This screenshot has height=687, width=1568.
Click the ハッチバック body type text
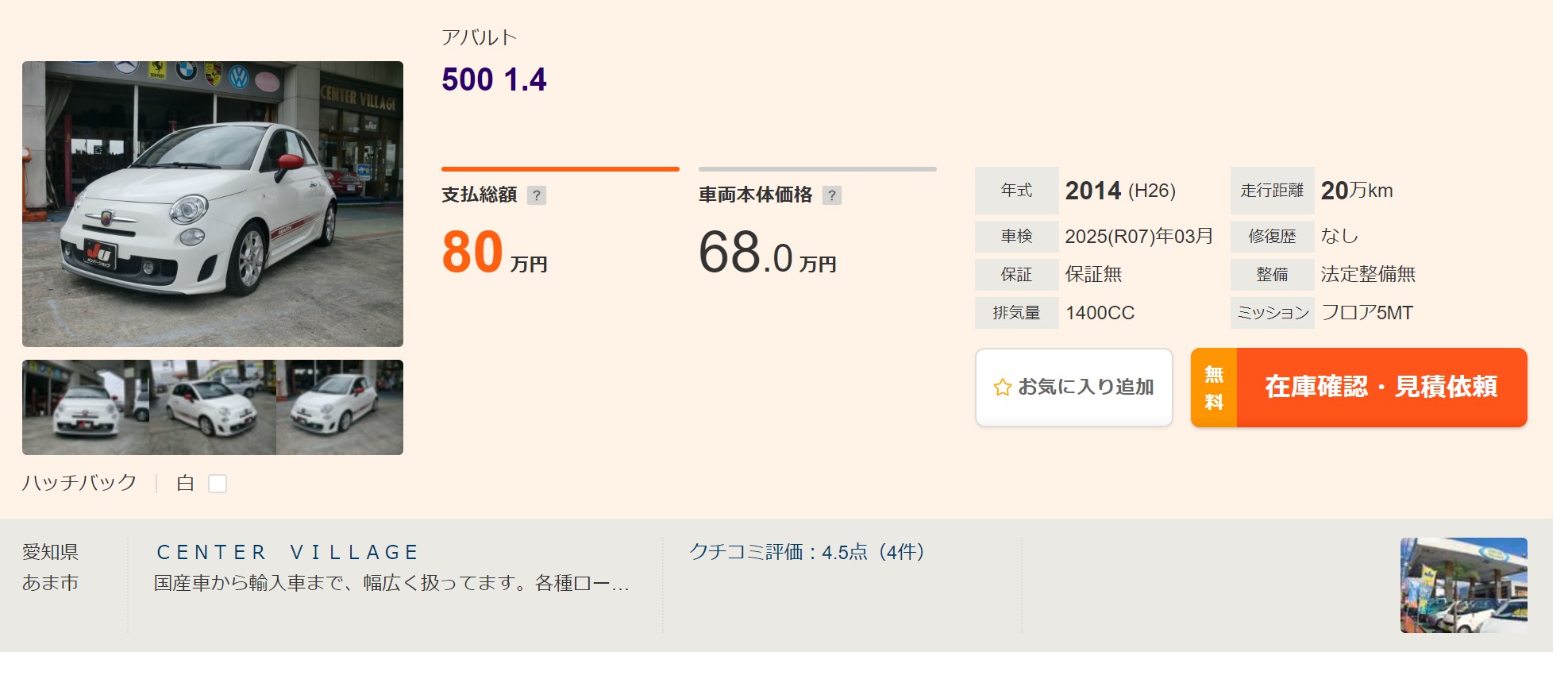click(x=79, y=483)
